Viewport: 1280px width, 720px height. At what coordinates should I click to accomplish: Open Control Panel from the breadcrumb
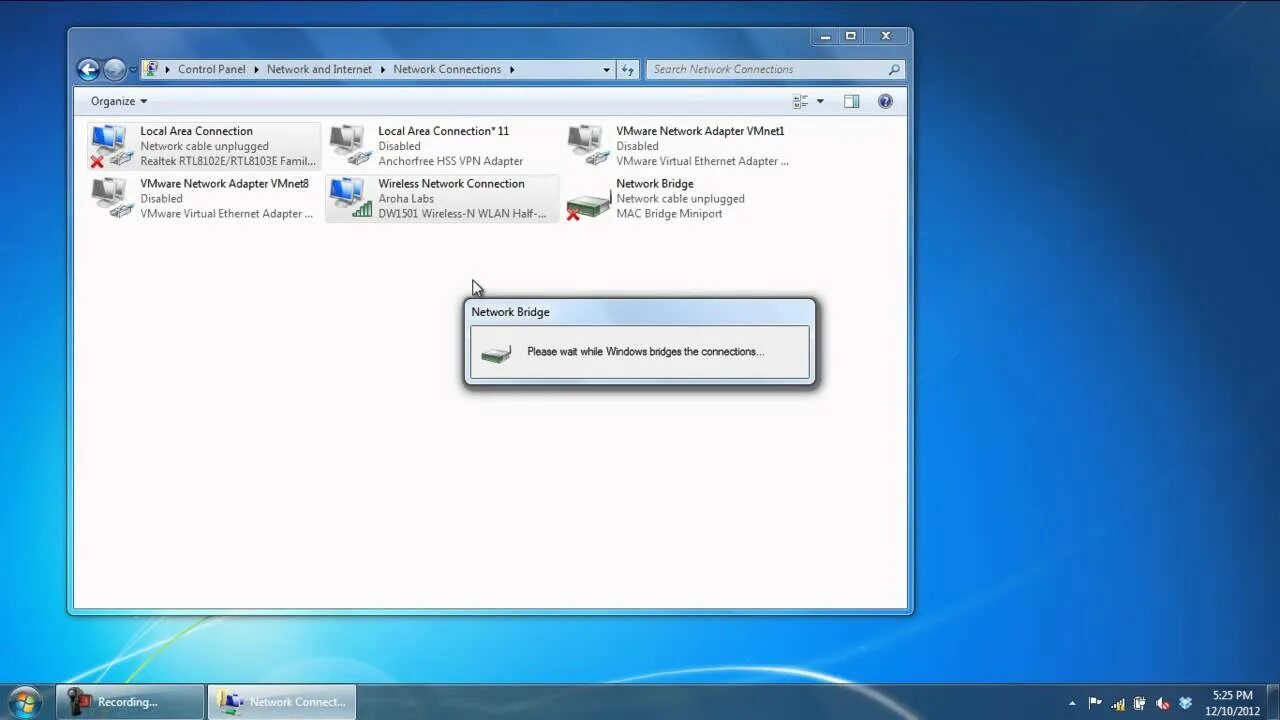pyautogui.click(x=211, y=69)
